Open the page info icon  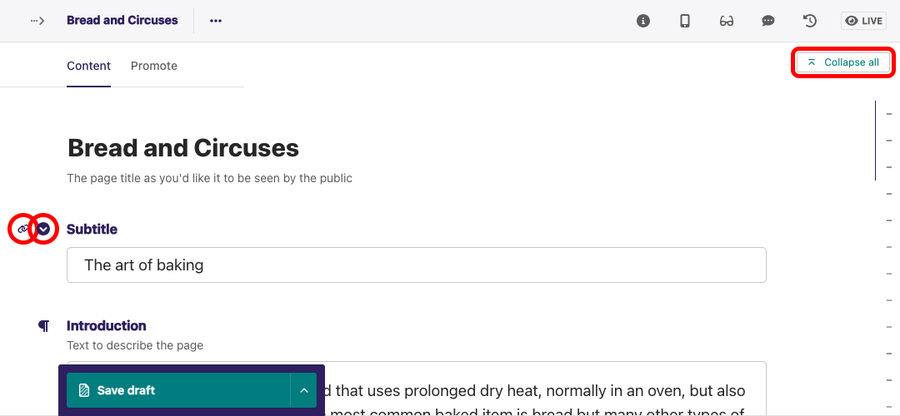pos(643,21)
